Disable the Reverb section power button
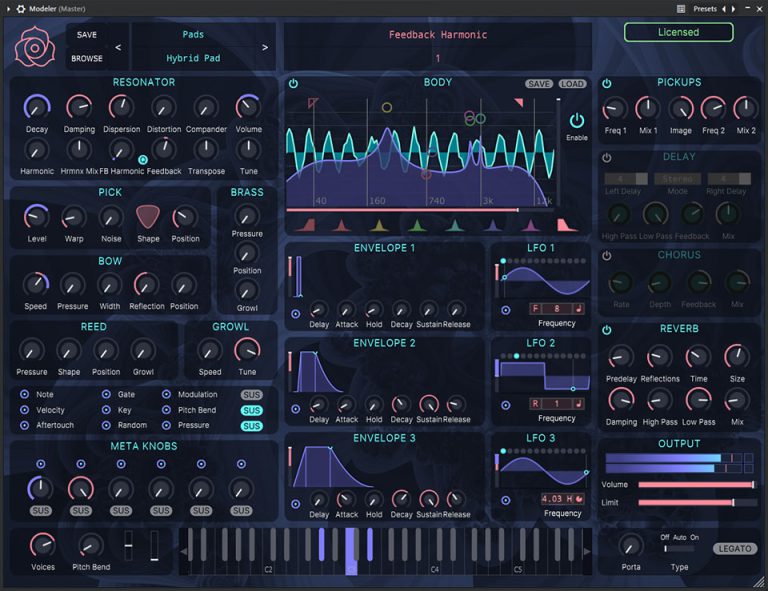Image resolution: width=768 pixels, height=591 pixels. point(606,330)
